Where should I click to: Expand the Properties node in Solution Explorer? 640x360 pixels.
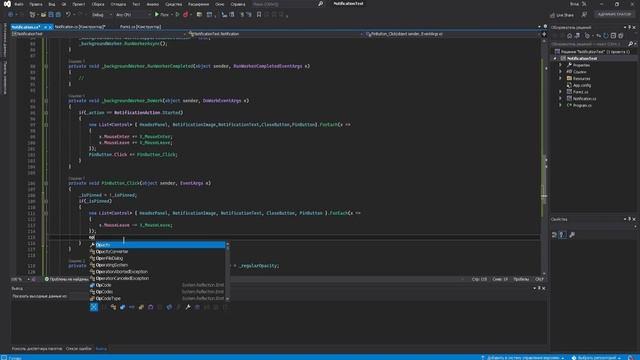(560, 65)
